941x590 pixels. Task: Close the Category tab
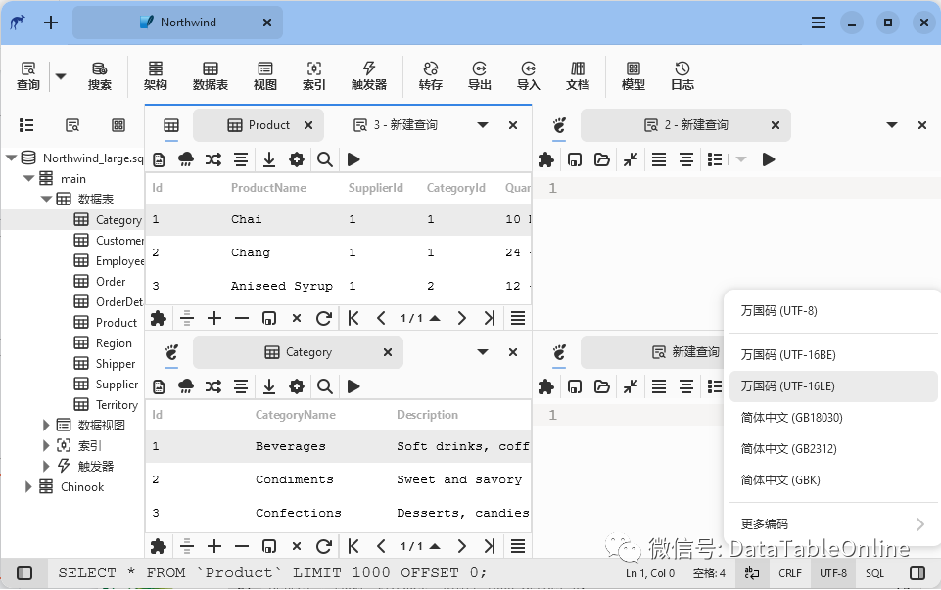coord(388,352)
